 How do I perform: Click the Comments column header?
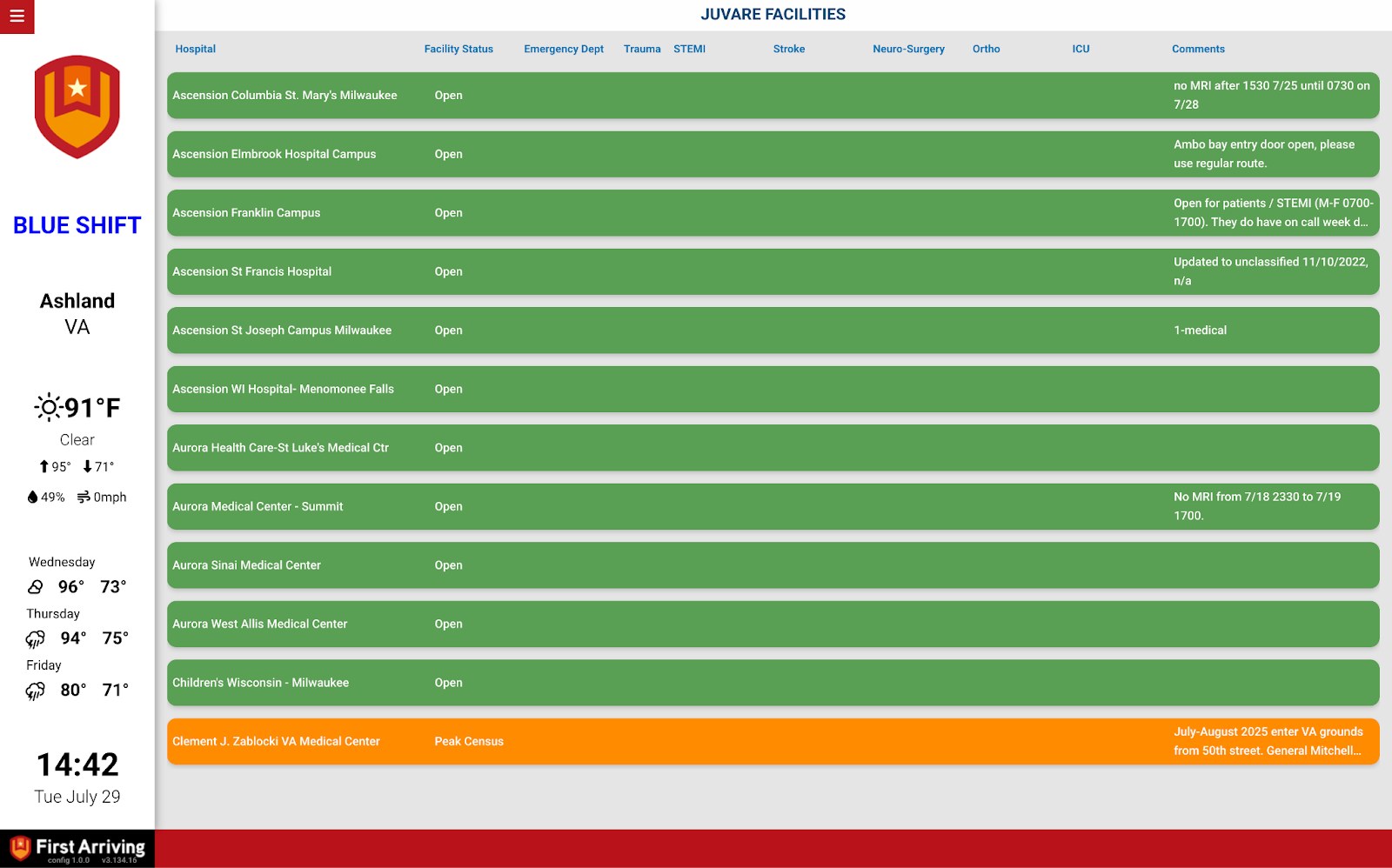(1198, 50)
